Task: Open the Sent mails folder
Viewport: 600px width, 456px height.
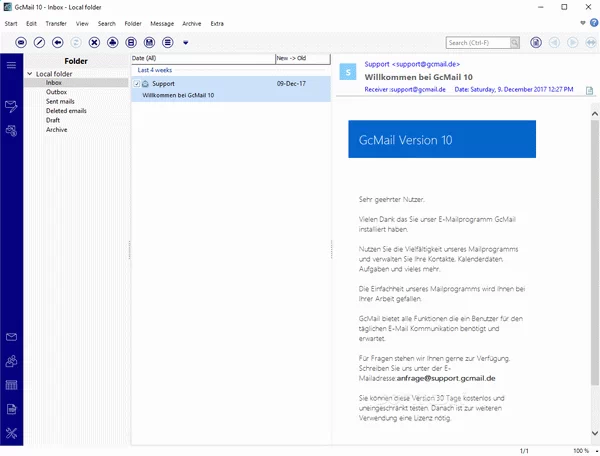Action: pos(60,101)
